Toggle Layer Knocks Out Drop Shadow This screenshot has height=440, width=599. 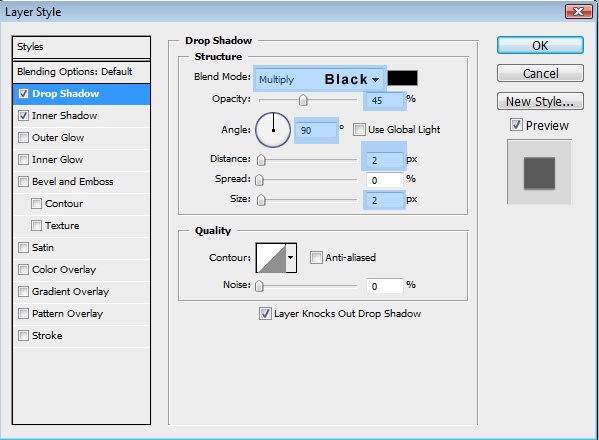(x=265, y=314)
